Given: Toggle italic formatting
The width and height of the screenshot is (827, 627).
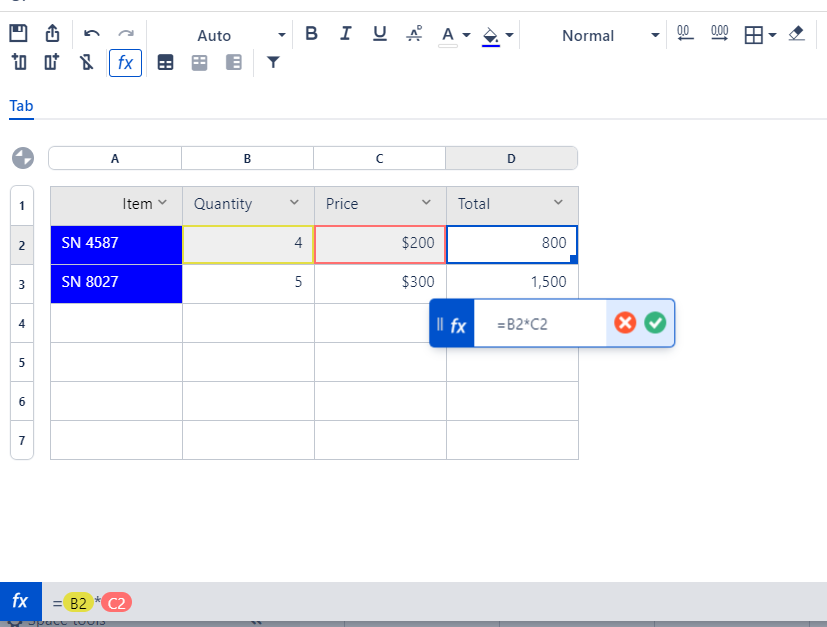Looking at the screenshot, I should (x=345, y=33).
